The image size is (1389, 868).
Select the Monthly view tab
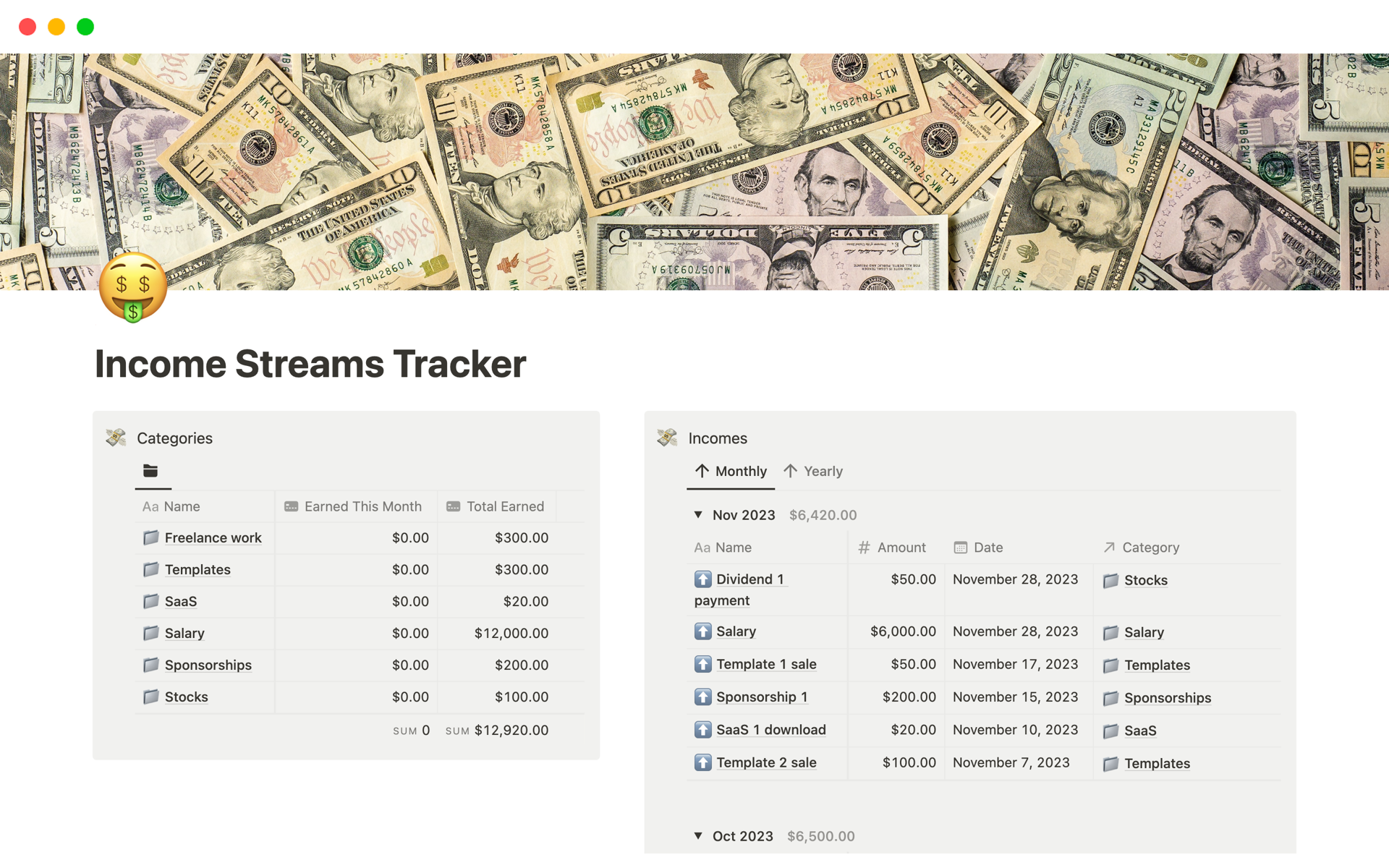click(x=731, y=471)
